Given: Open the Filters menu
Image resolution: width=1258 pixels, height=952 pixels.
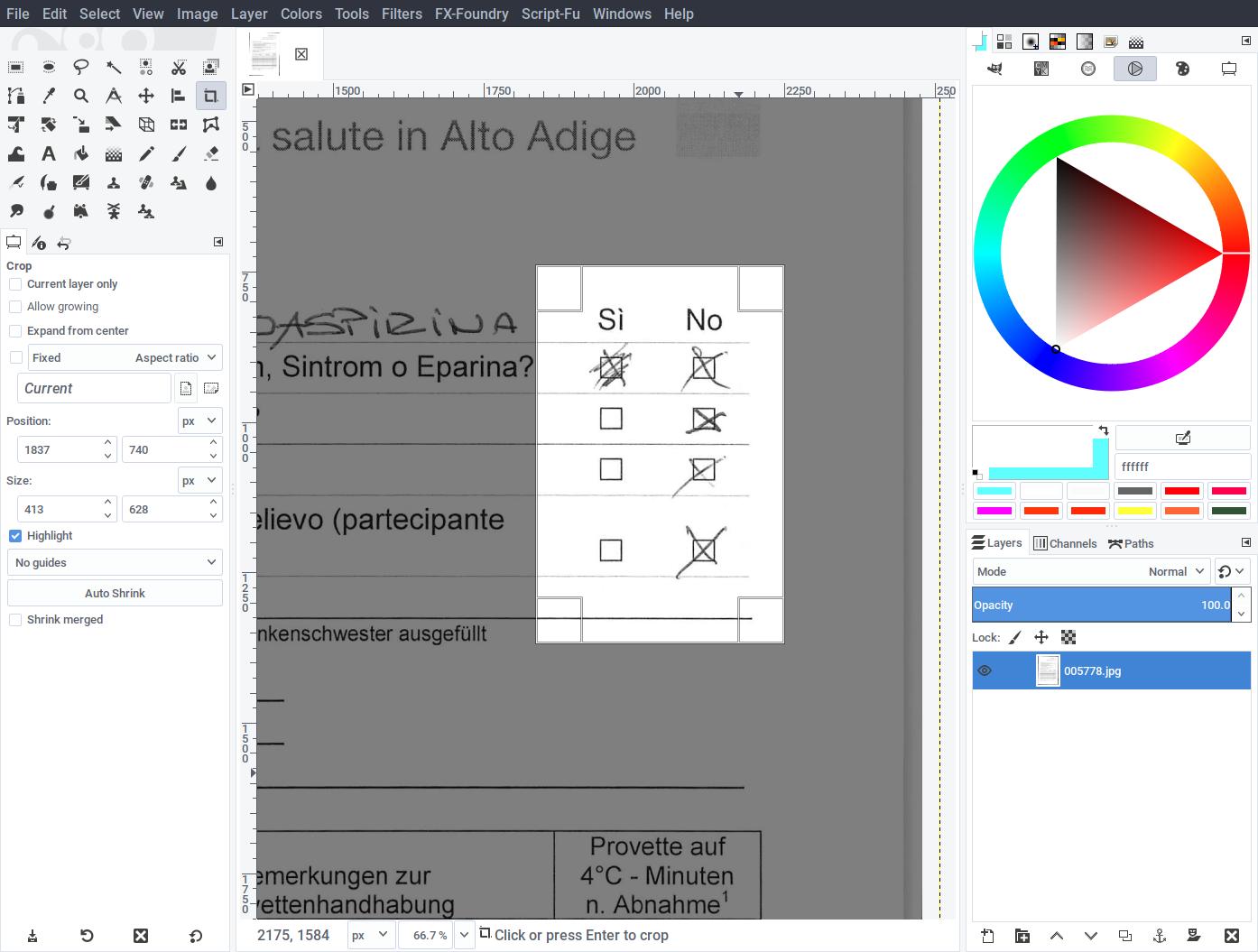Looking at the screenshot, I should click(x=402, y=14).
